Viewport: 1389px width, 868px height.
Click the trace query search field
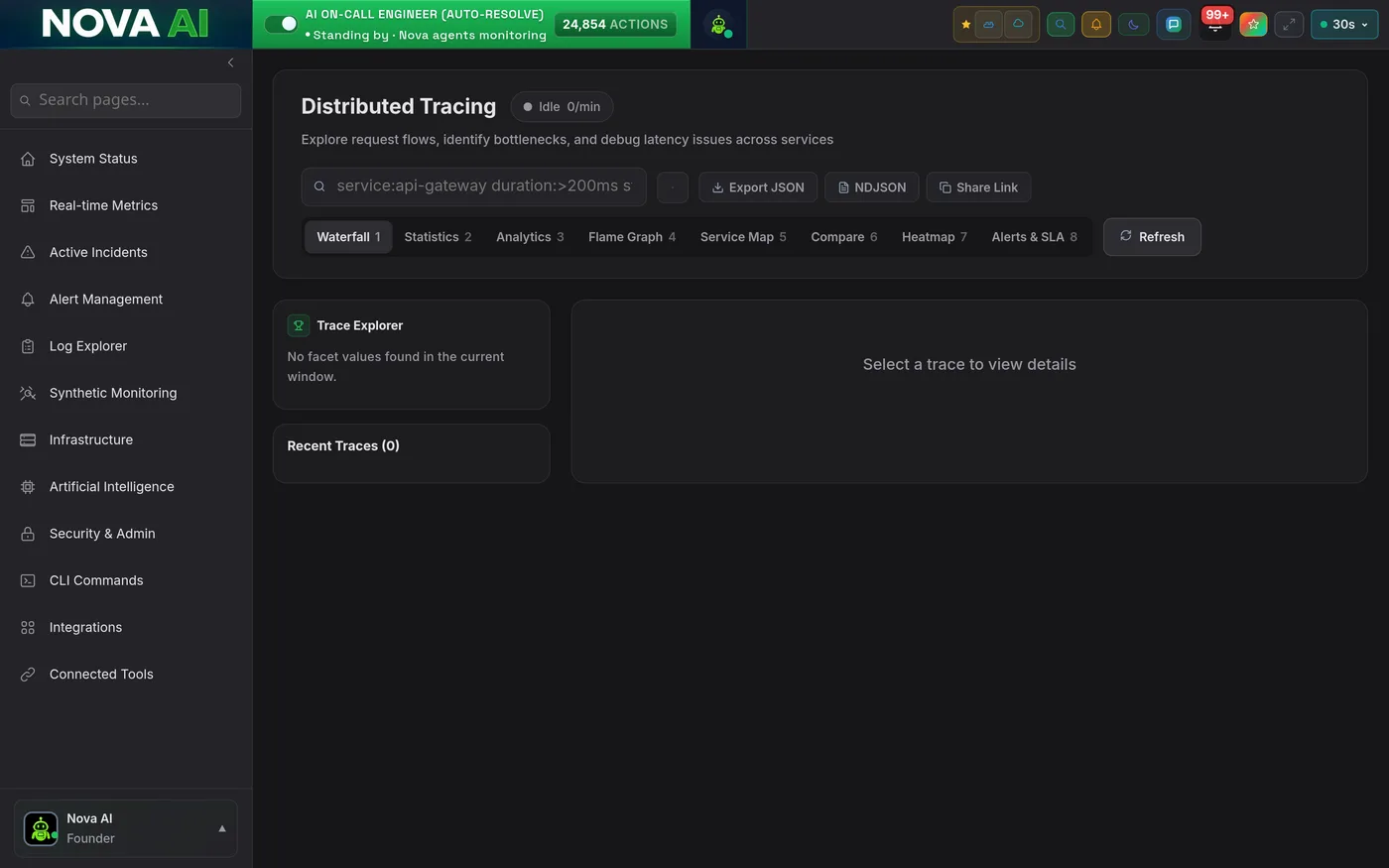473,186
